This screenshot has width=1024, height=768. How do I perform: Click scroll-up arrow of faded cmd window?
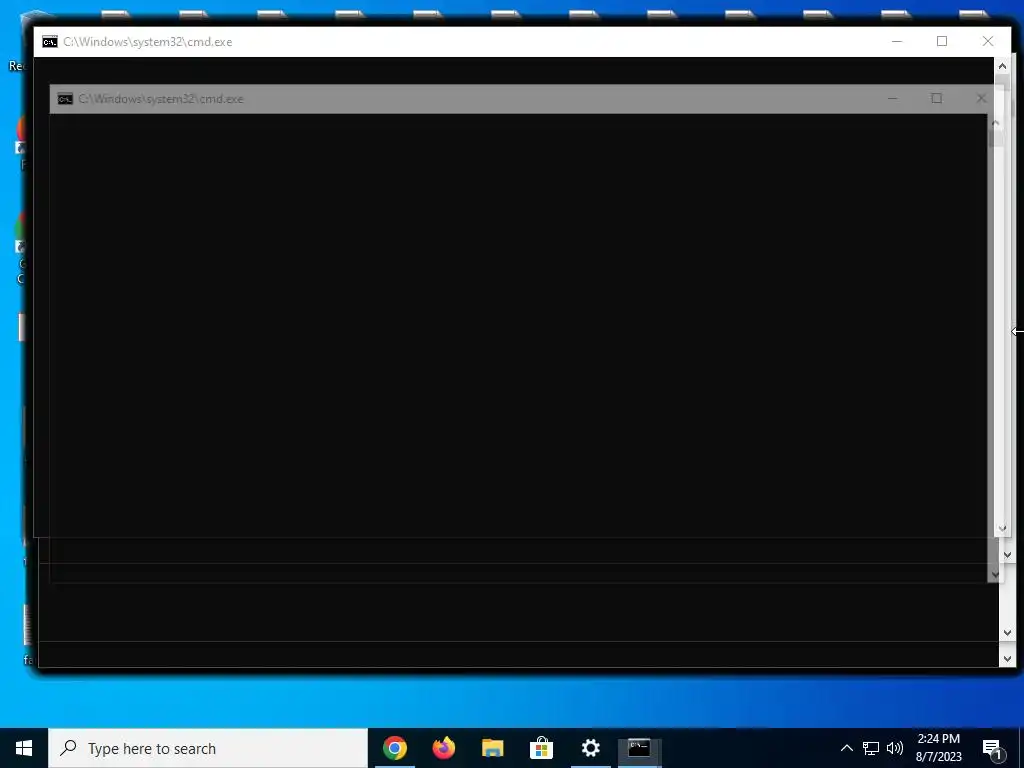[995, 123]
